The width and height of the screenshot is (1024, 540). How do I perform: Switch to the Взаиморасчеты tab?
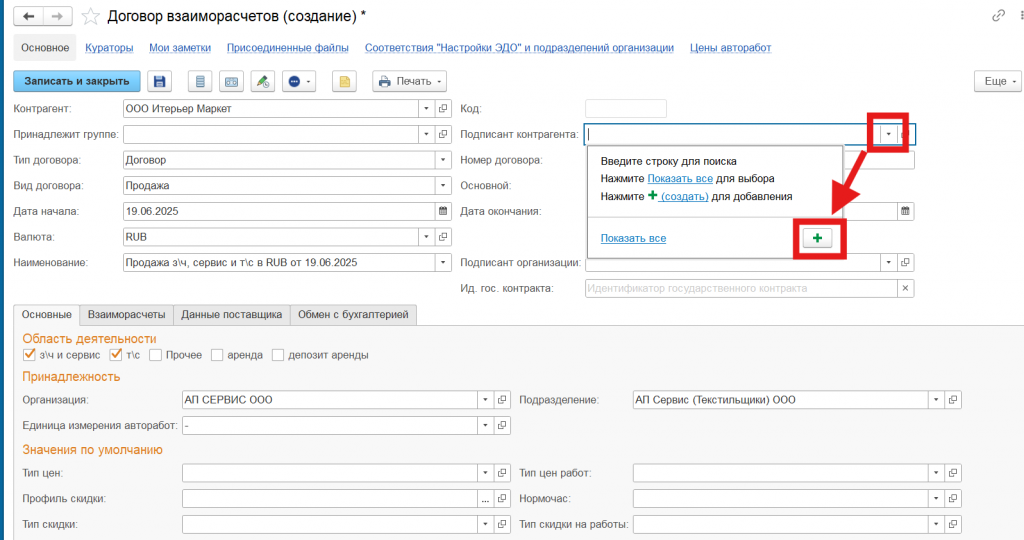pos(126,315)
